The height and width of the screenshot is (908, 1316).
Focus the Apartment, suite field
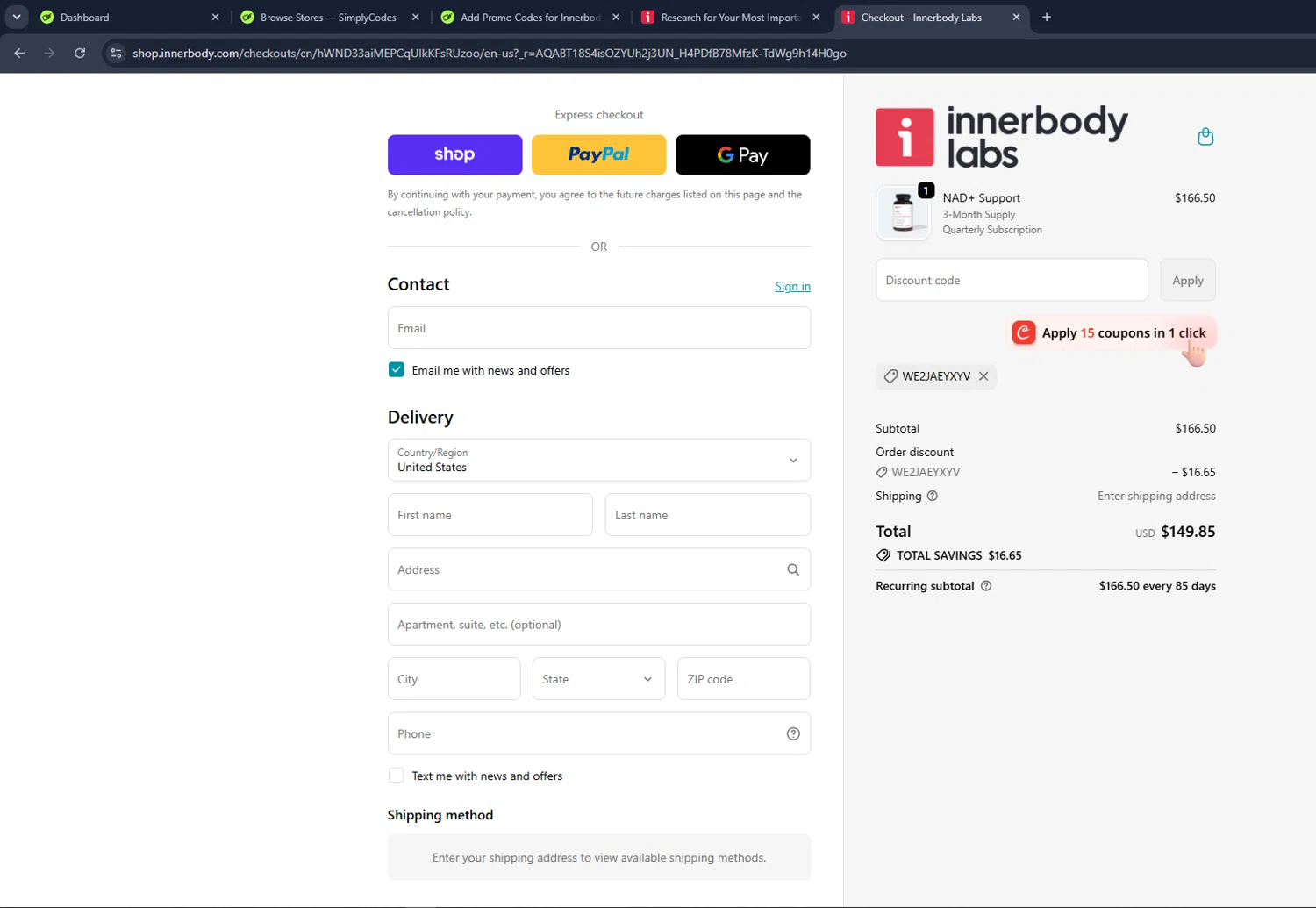[x=599, y=625]
